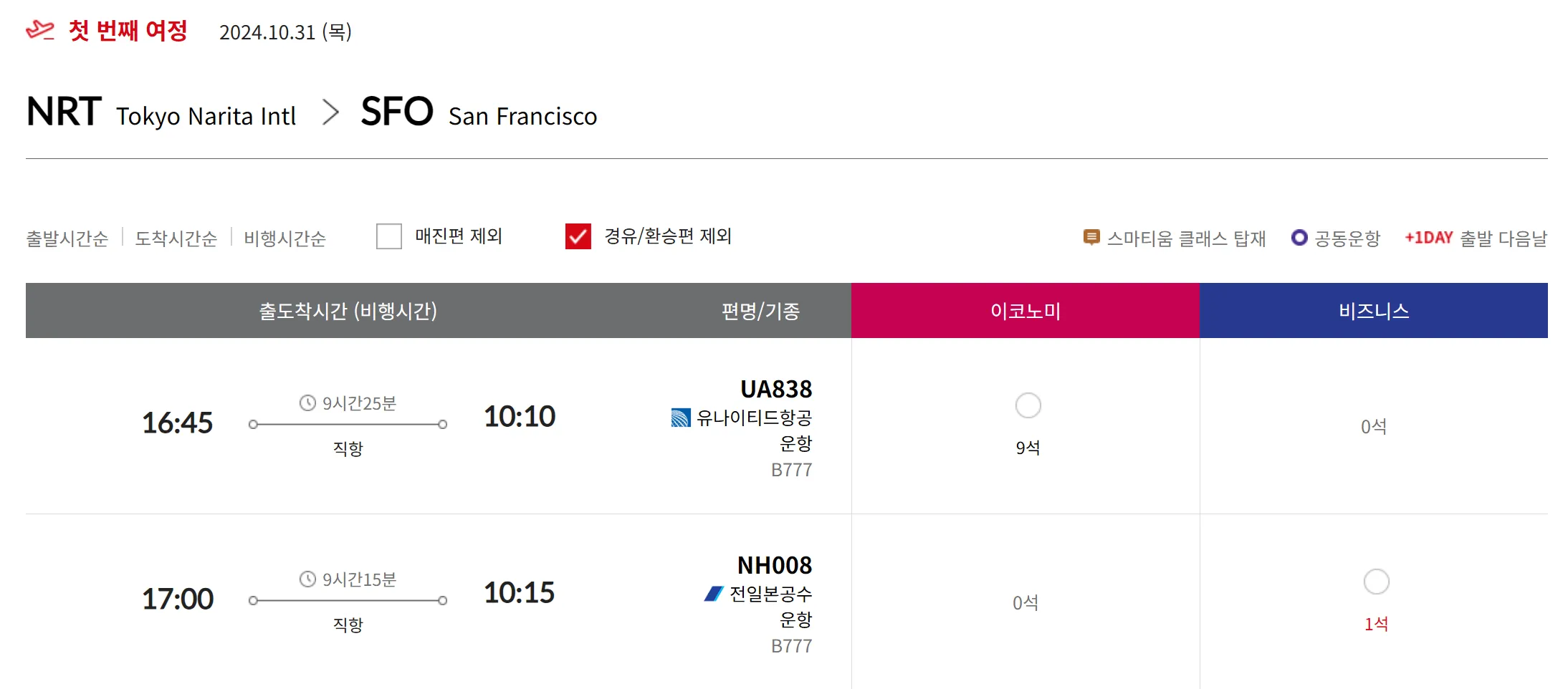This screenshot has height=689, width=1568.
Task: Click the ANA airline logo icon
Action: point(714,594)
